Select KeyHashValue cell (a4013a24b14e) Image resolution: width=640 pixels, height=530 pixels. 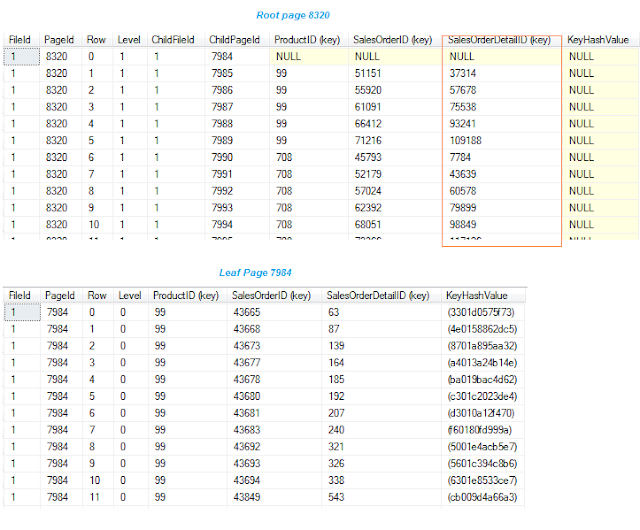click(x=484, y=363)
